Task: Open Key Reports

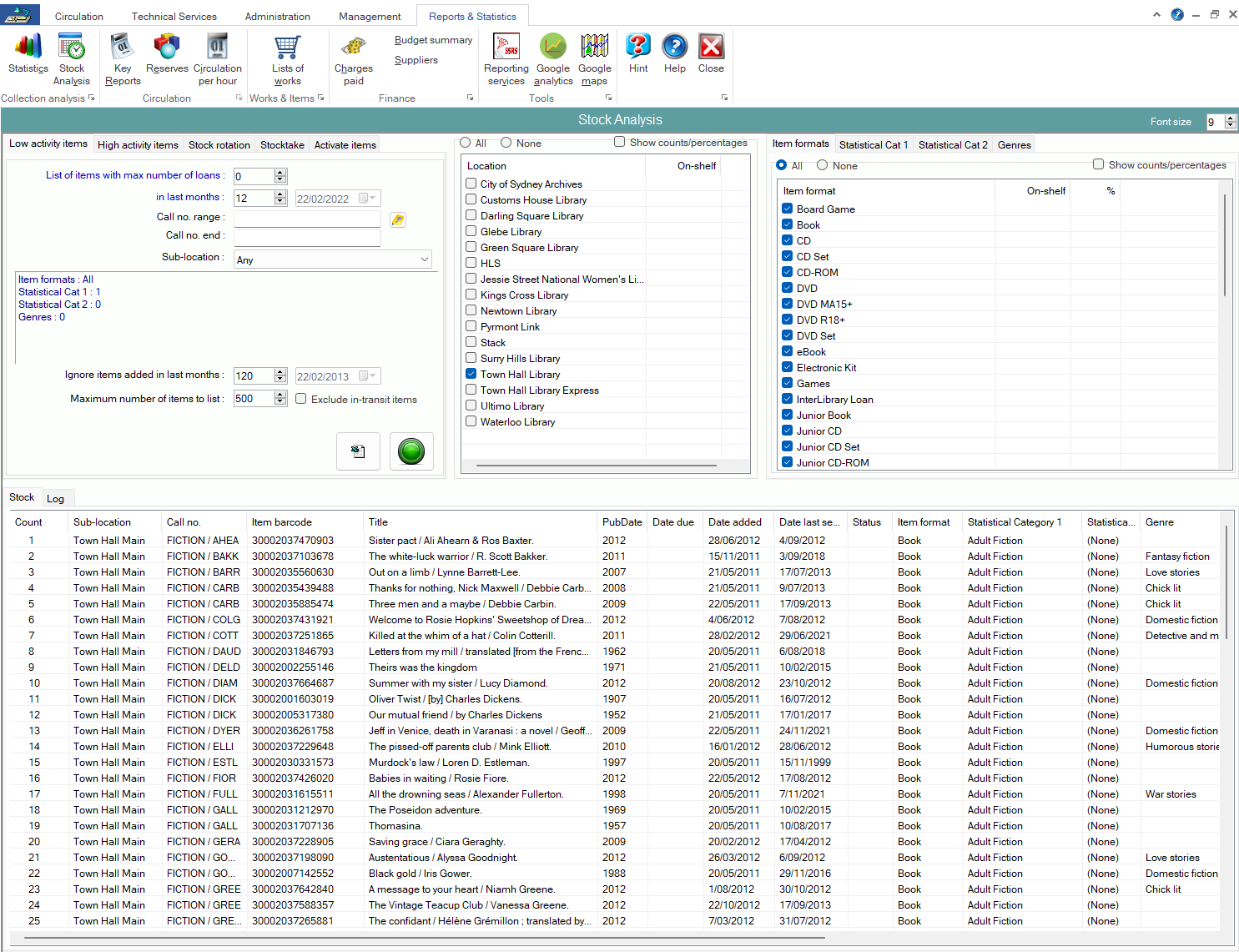Action: (122, 57)
